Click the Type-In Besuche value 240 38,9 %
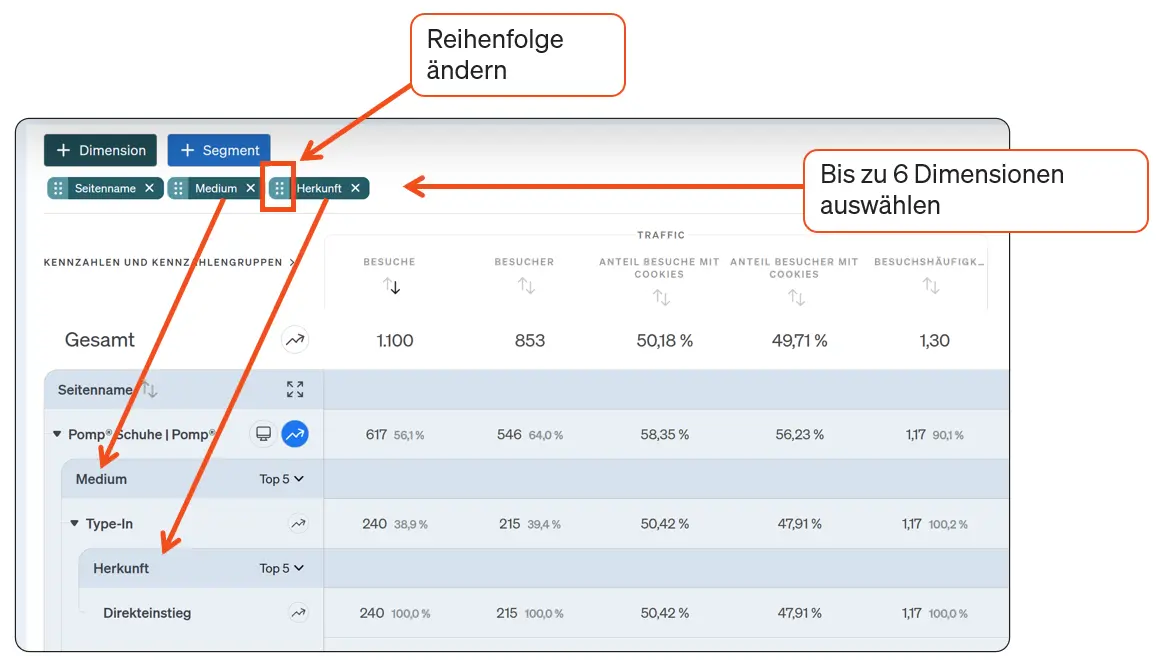Image resolution: width=1162 pixels, height=665 pixels. click(395, 524)
